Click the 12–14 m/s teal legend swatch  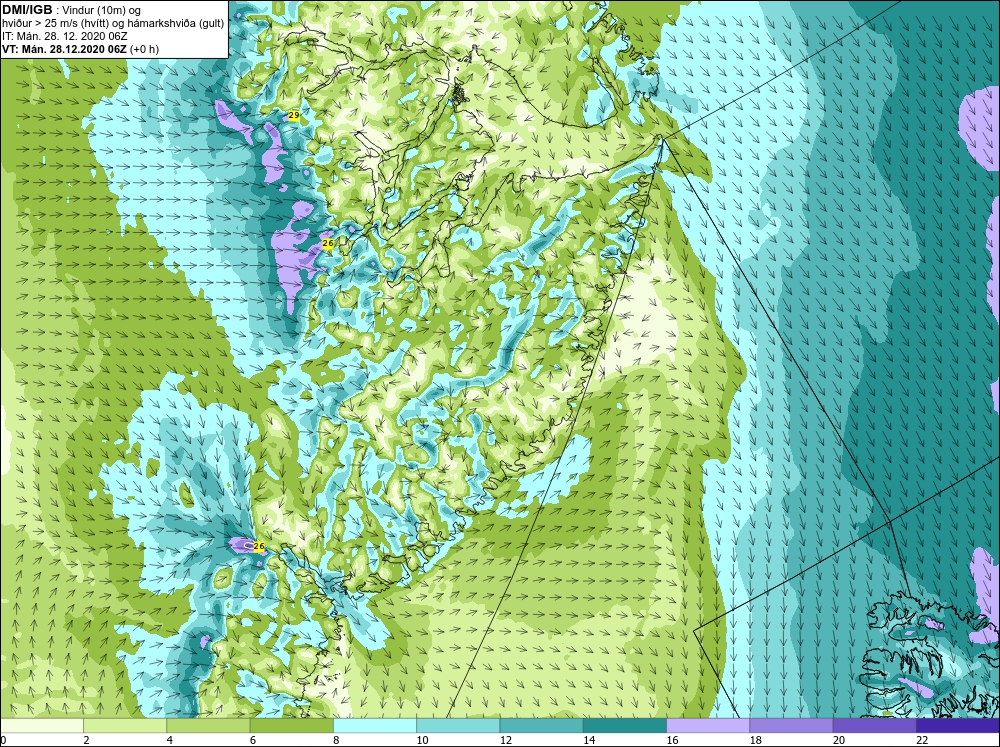(x=541, y=725)
